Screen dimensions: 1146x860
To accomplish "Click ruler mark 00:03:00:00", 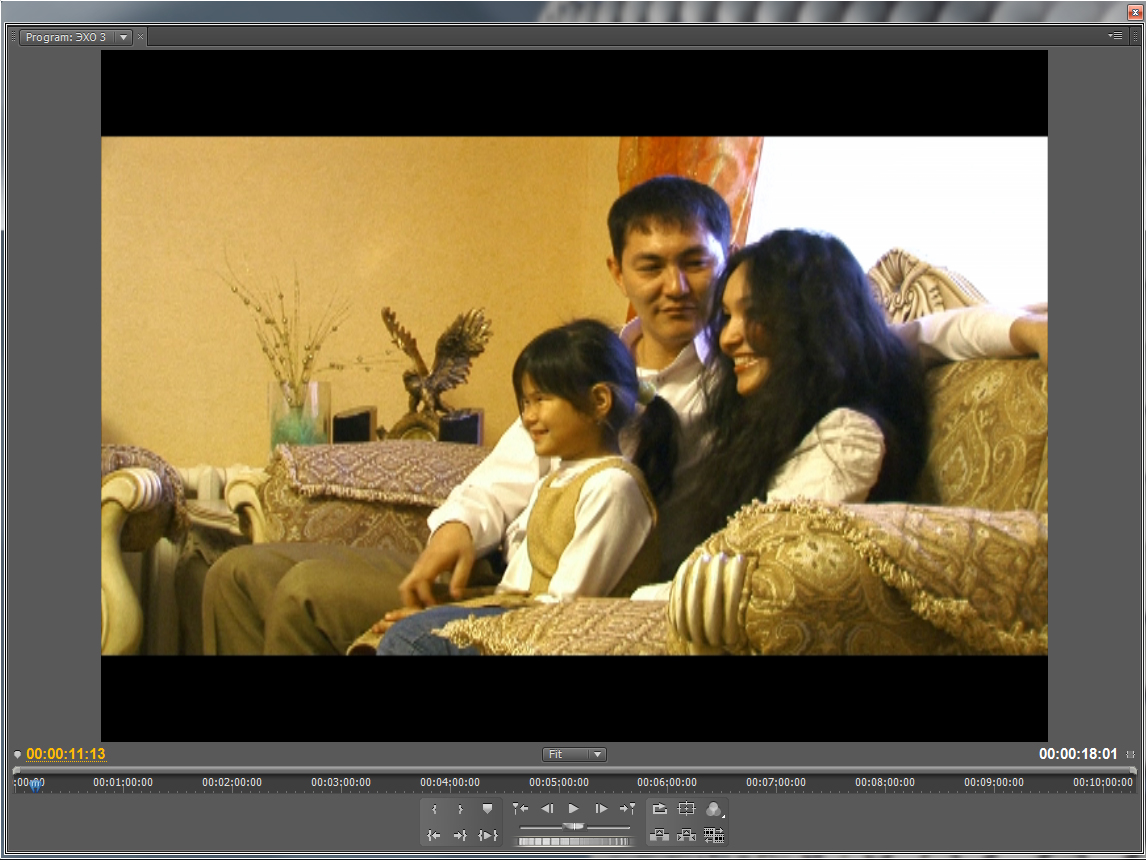I will click(341, 782).
